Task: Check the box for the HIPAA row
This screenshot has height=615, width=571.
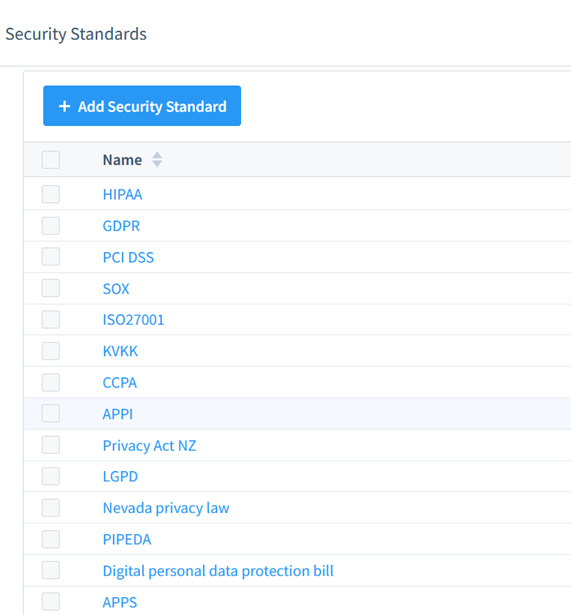Action: click(x=51, y=194)
